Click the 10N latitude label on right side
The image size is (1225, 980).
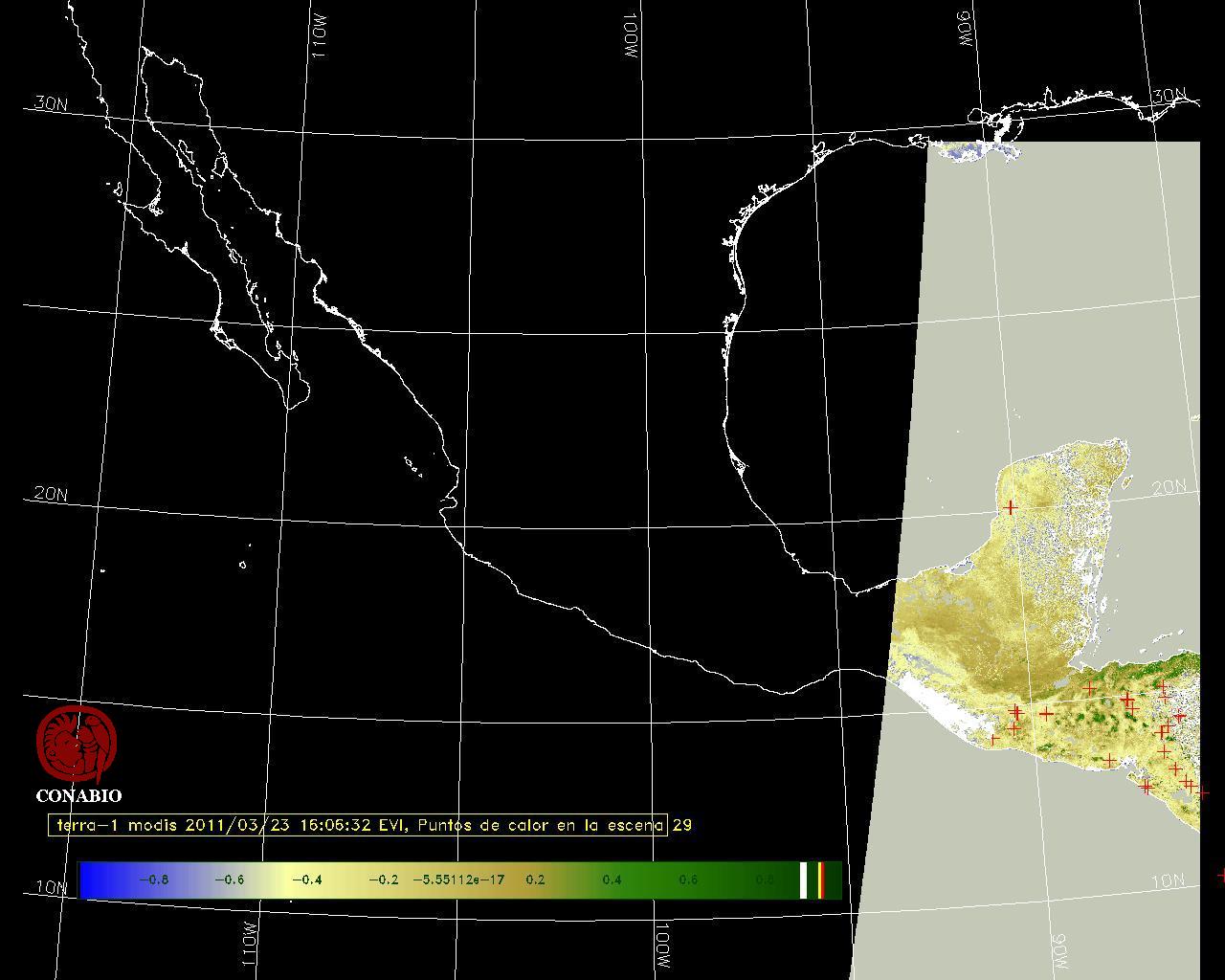tap(1167, 881)
